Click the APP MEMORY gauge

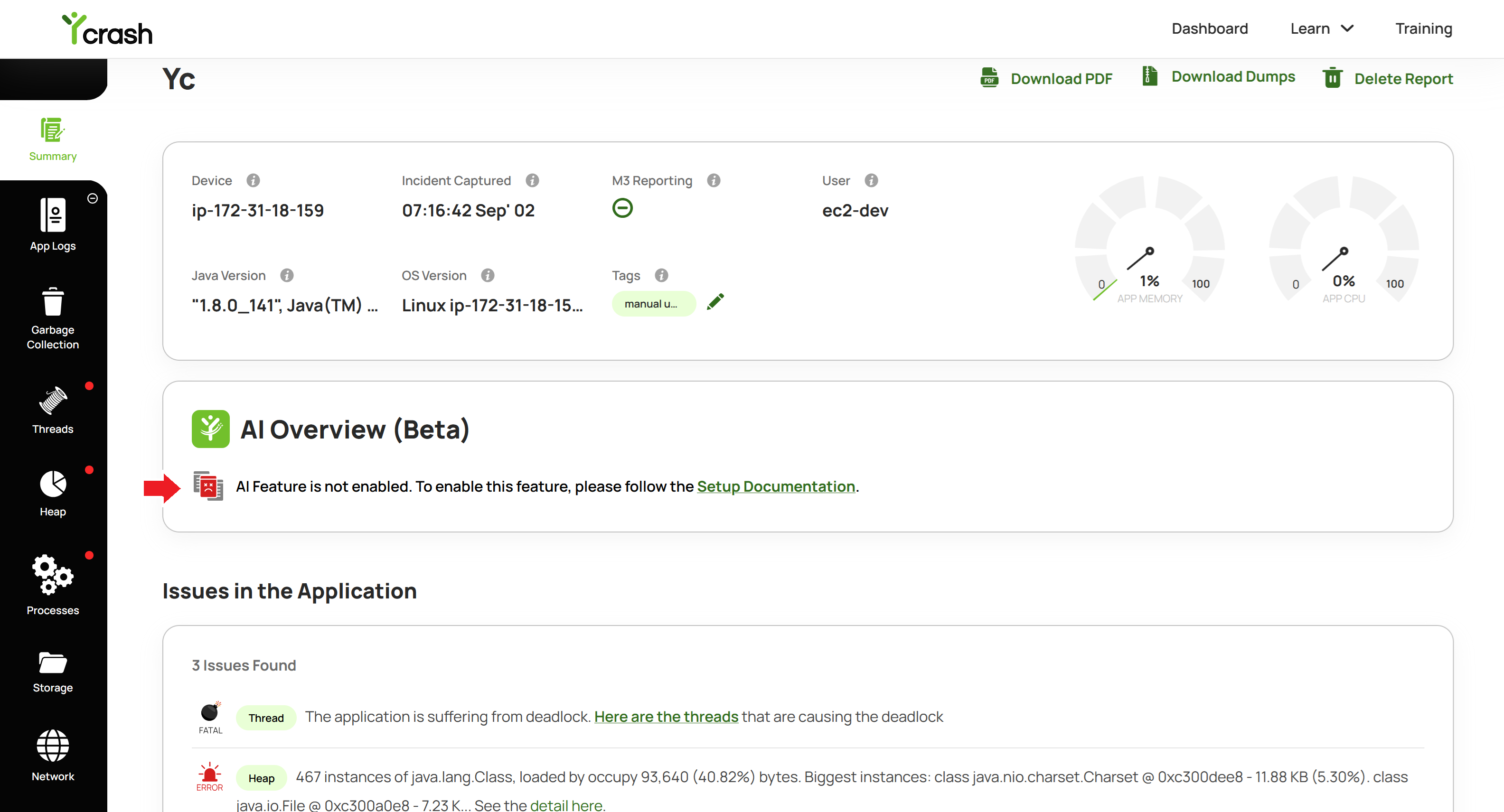(1150, 241)
